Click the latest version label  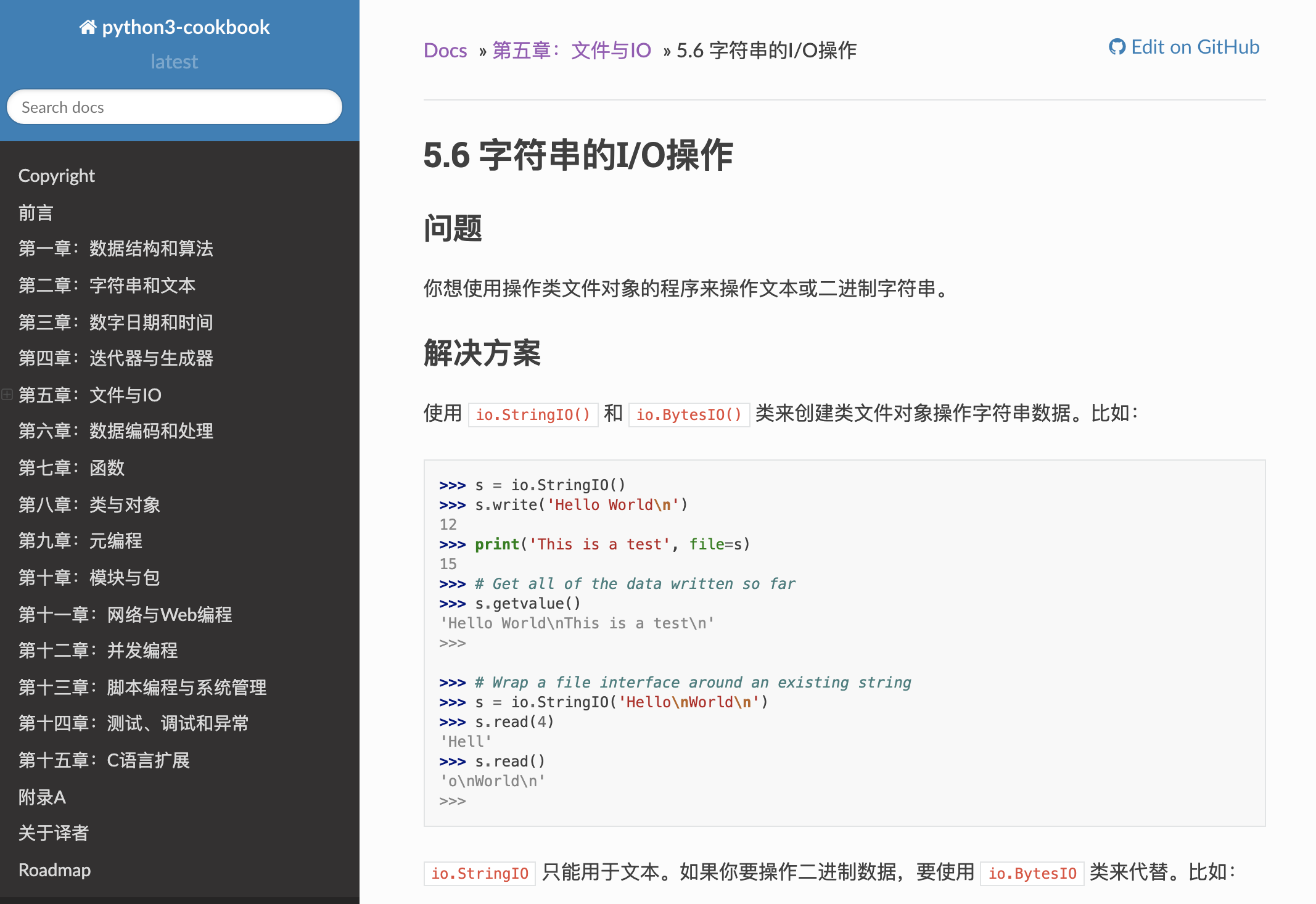[x=174, y=60]
